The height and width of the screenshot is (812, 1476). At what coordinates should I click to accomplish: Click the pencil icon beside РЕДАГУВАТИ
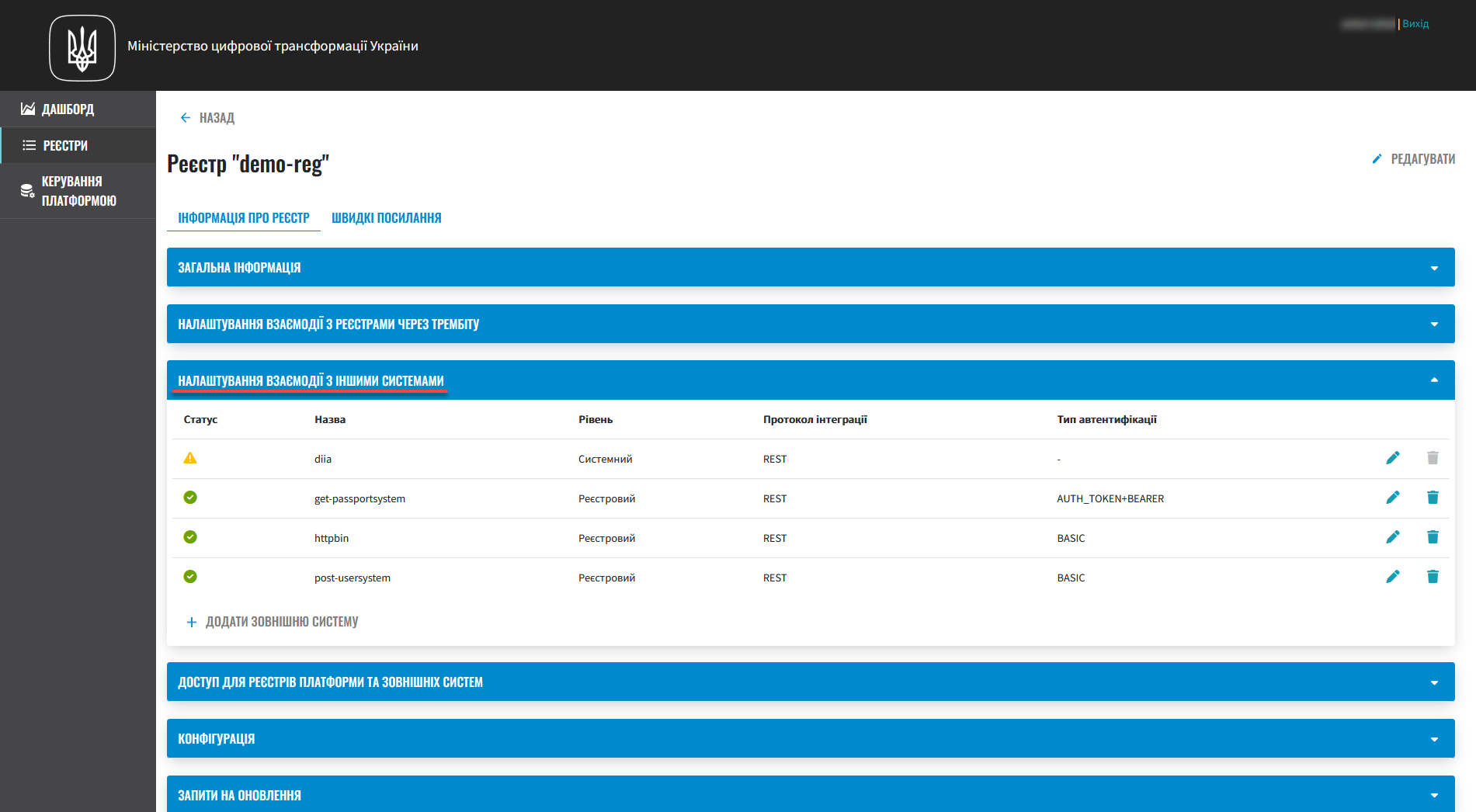click(1377, 158)
